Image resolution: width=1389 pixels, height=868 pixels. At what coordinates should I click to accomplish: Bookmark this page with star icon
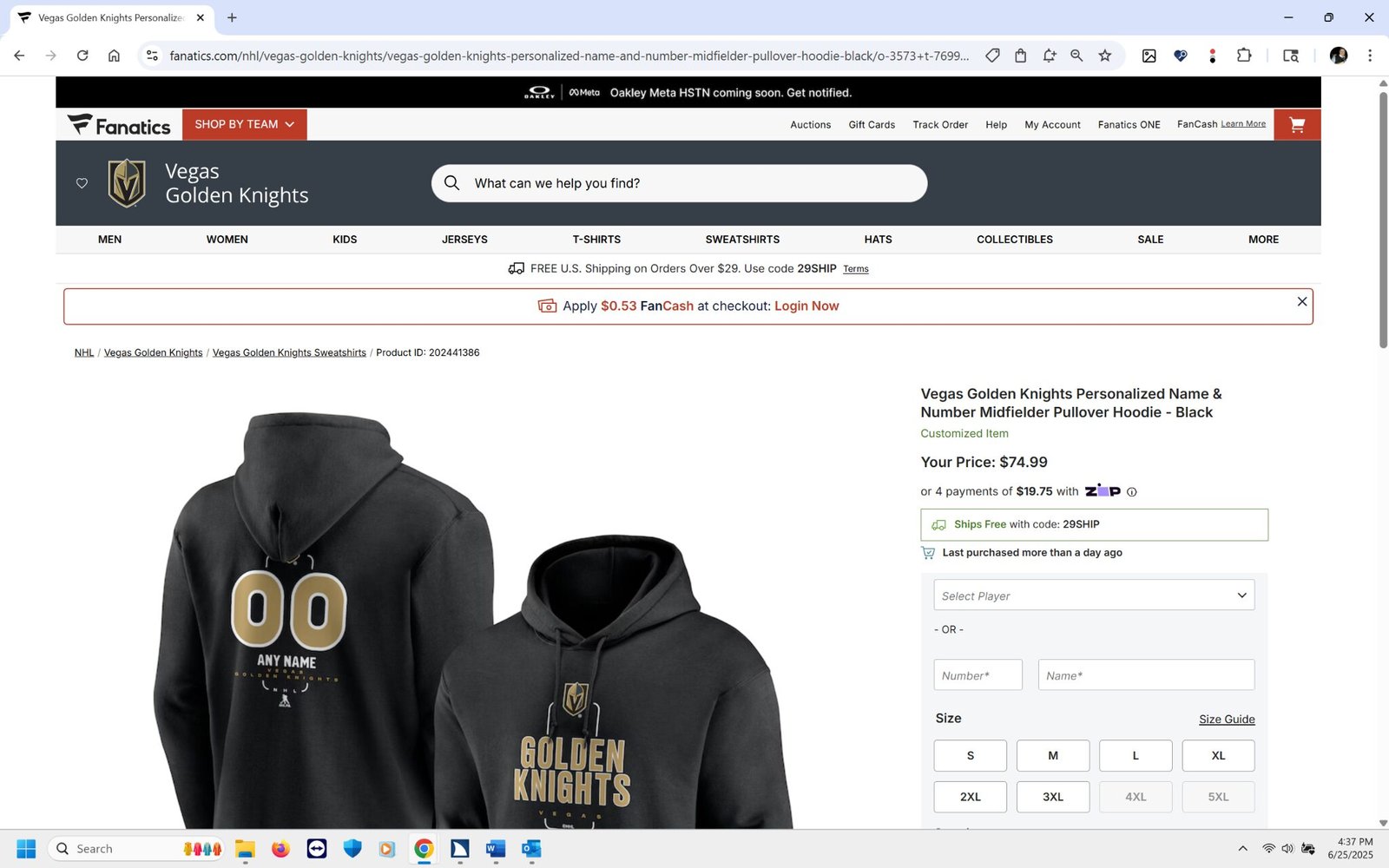pyautogui.click(x=1105, y=56)
